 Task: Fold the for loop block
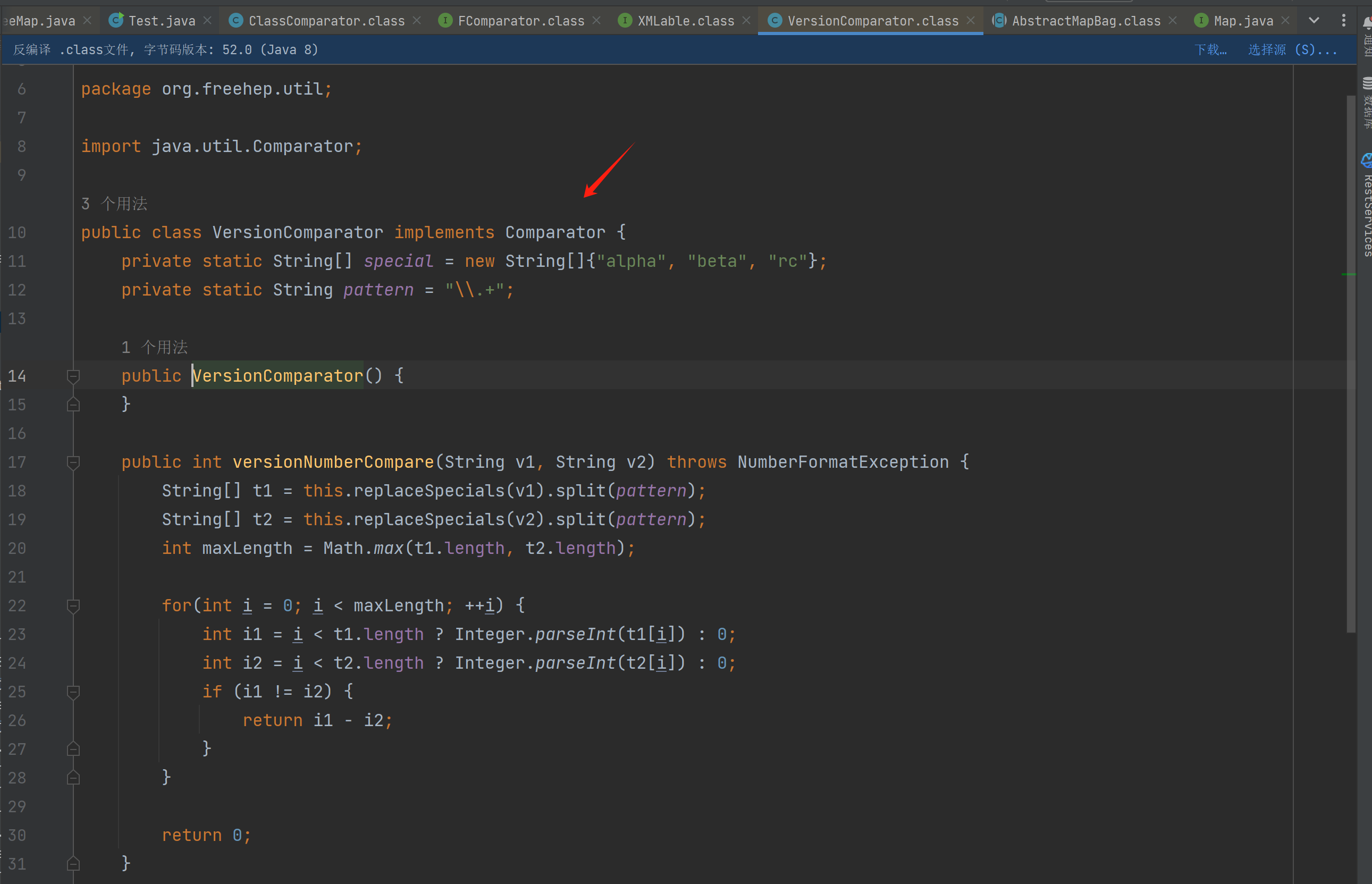point(73,605)
